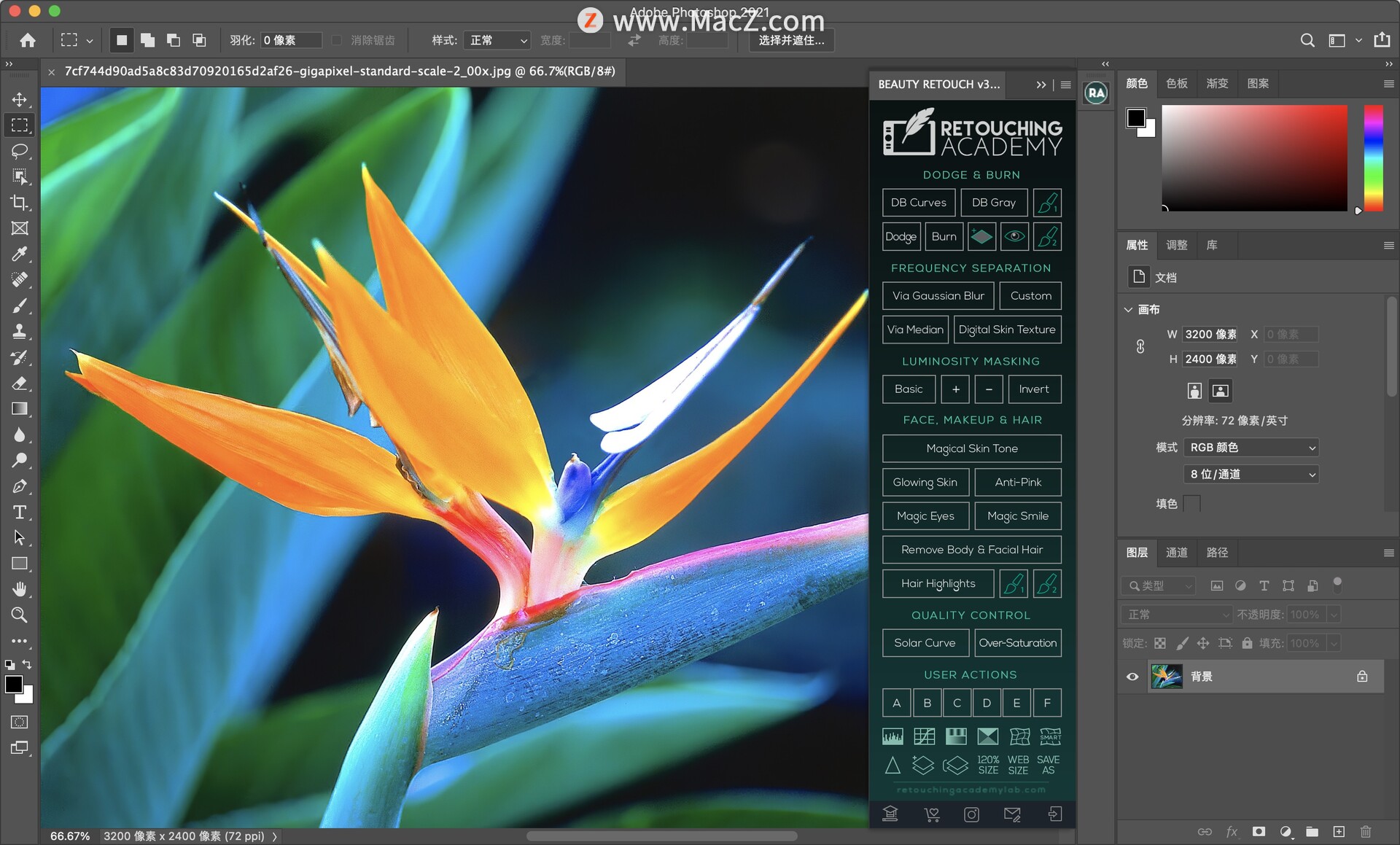Viewport: 1400px width, 845px height.
Task: Toggle the eye visibility button in Dodge & Burn
Action: (1014, 237)
